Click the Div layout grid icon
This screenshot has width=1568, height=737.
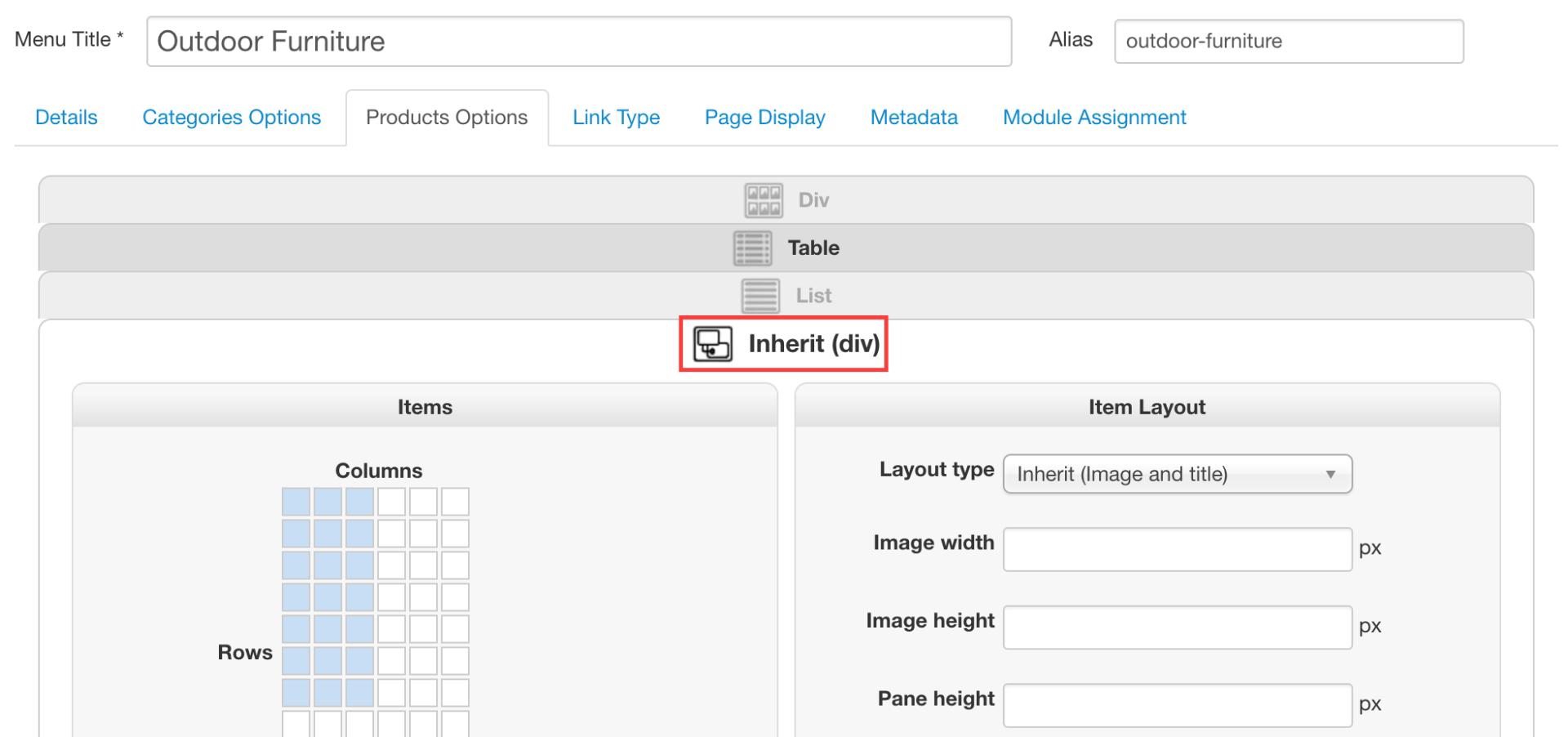coord(764,200)
